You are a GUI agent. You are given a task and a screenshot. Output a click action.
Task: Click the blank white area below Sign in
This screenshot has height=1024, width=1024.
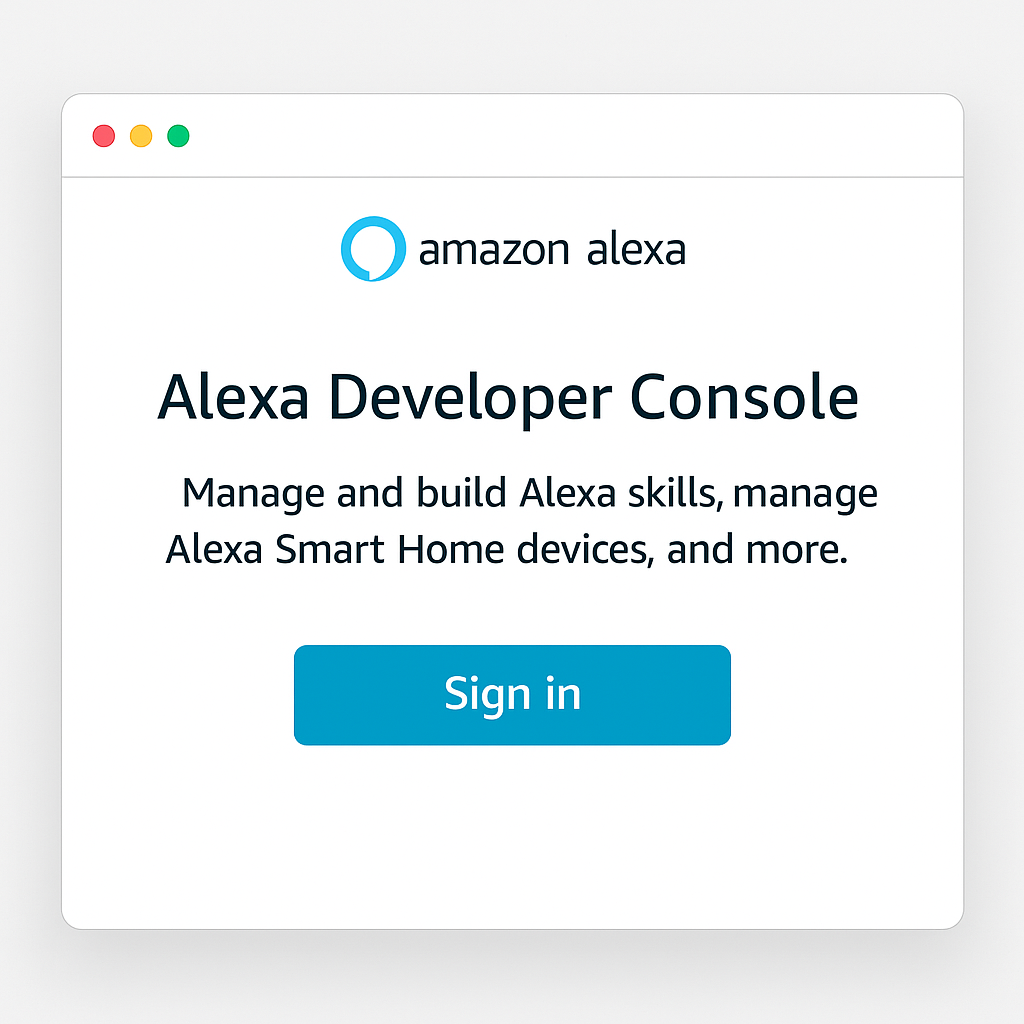(x=512, y=836)
